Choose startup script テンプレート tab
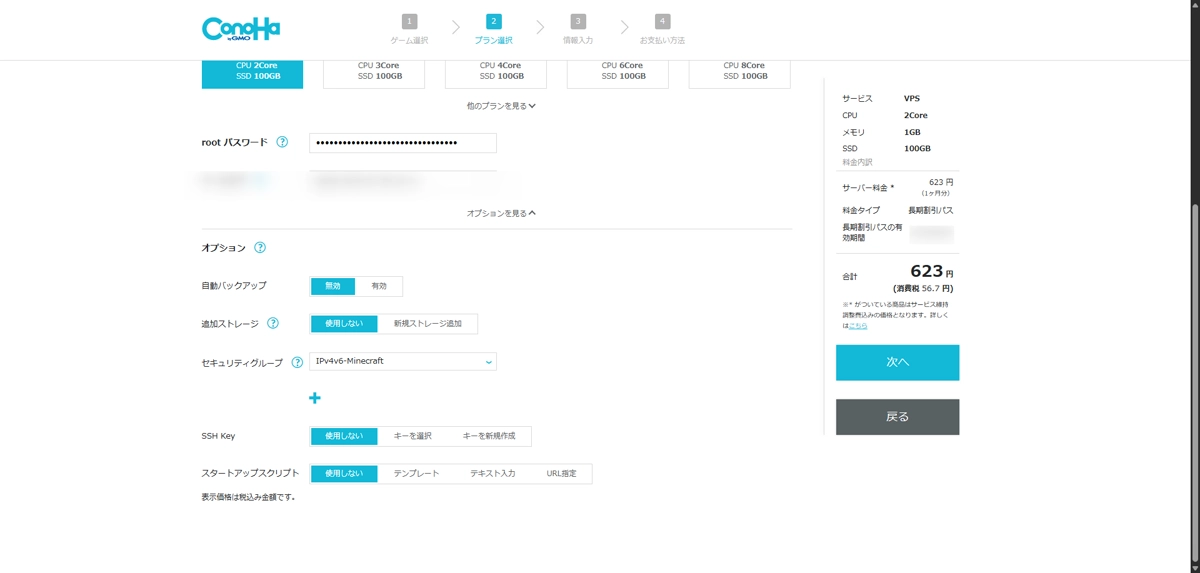Screen dimensions: 1200x573 pos(416,473)
